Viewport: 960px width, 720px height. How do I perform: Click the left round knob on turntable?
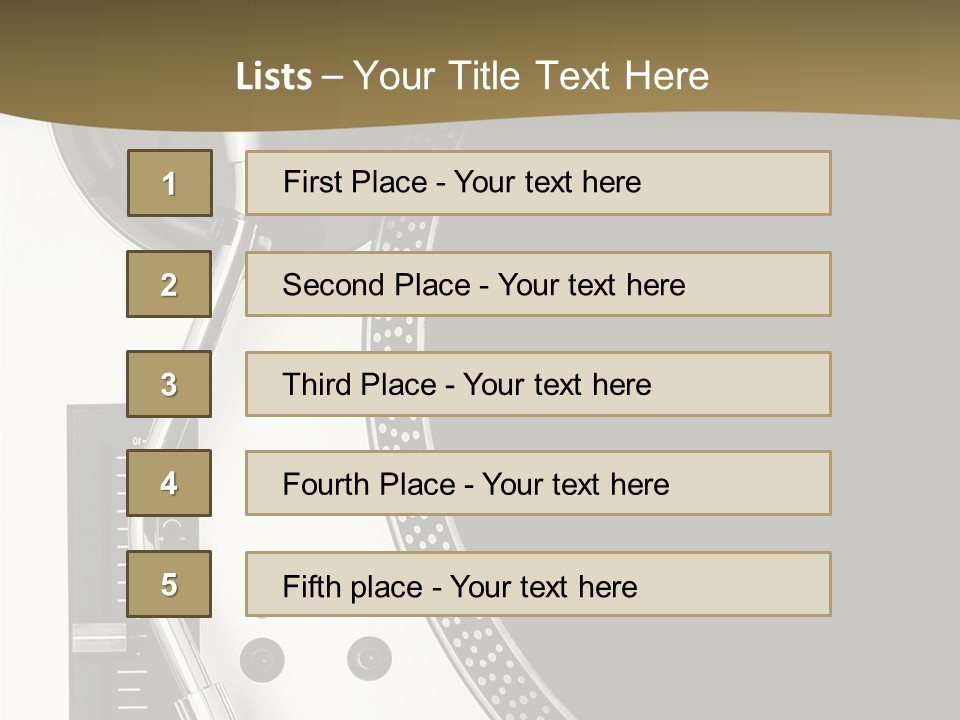coord(262,660)
